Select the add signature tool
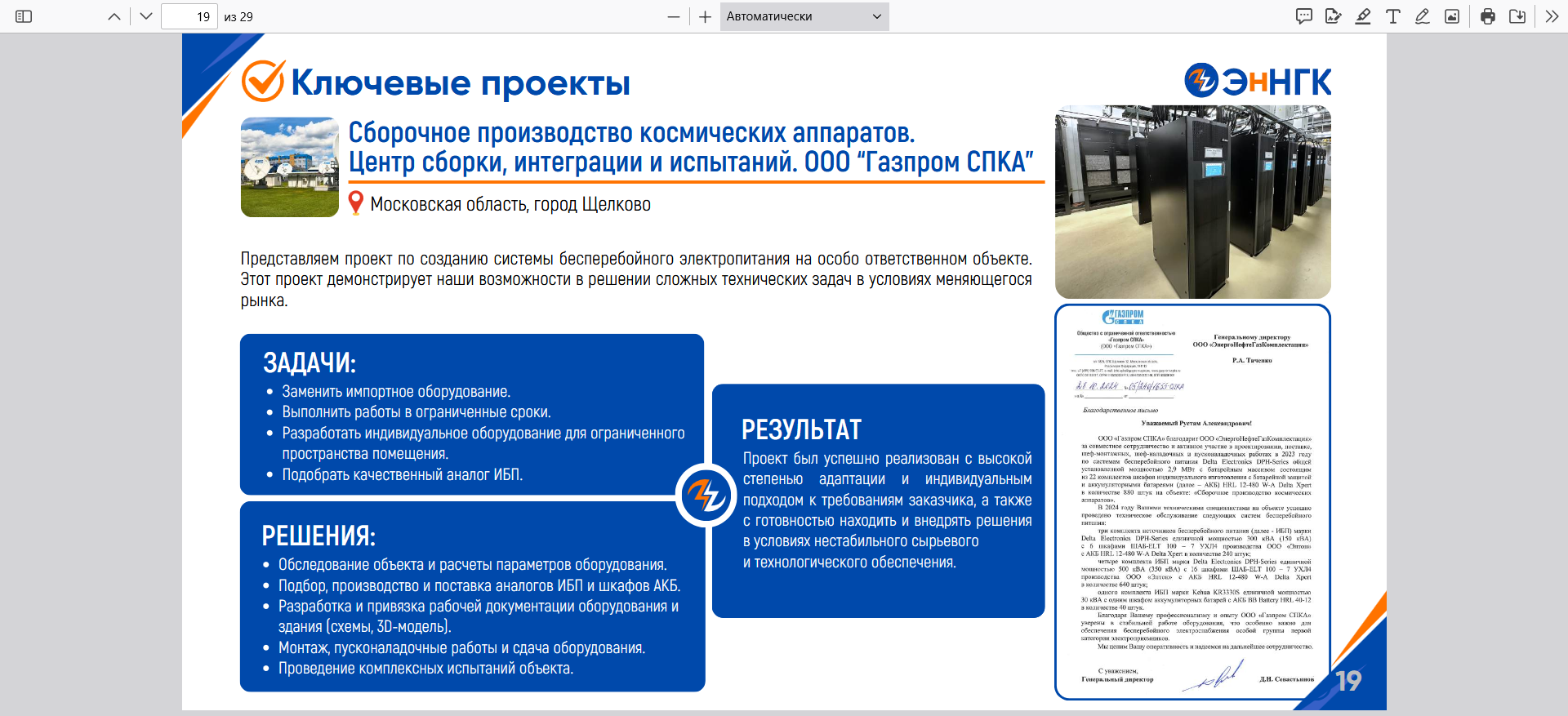 [x=1334, y=16]
